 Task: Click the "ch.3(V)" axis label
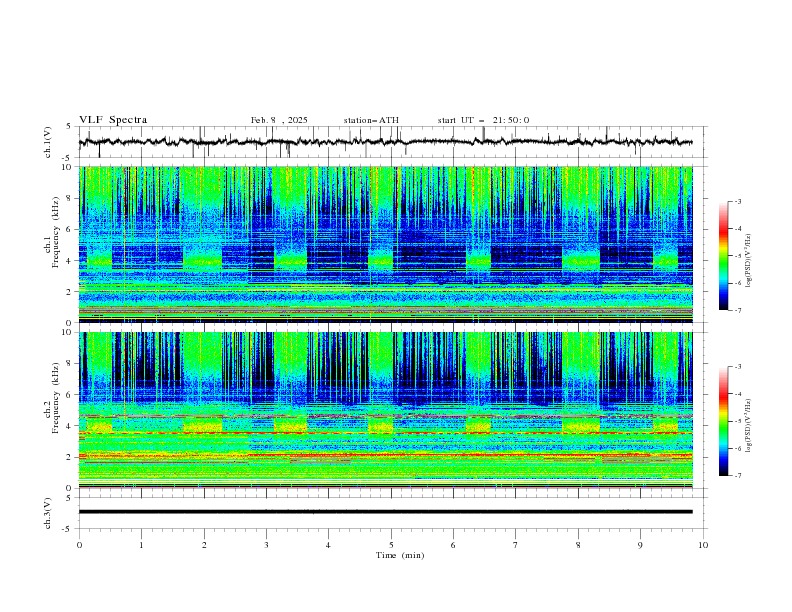pyautogui.click(x=48, y=513)
